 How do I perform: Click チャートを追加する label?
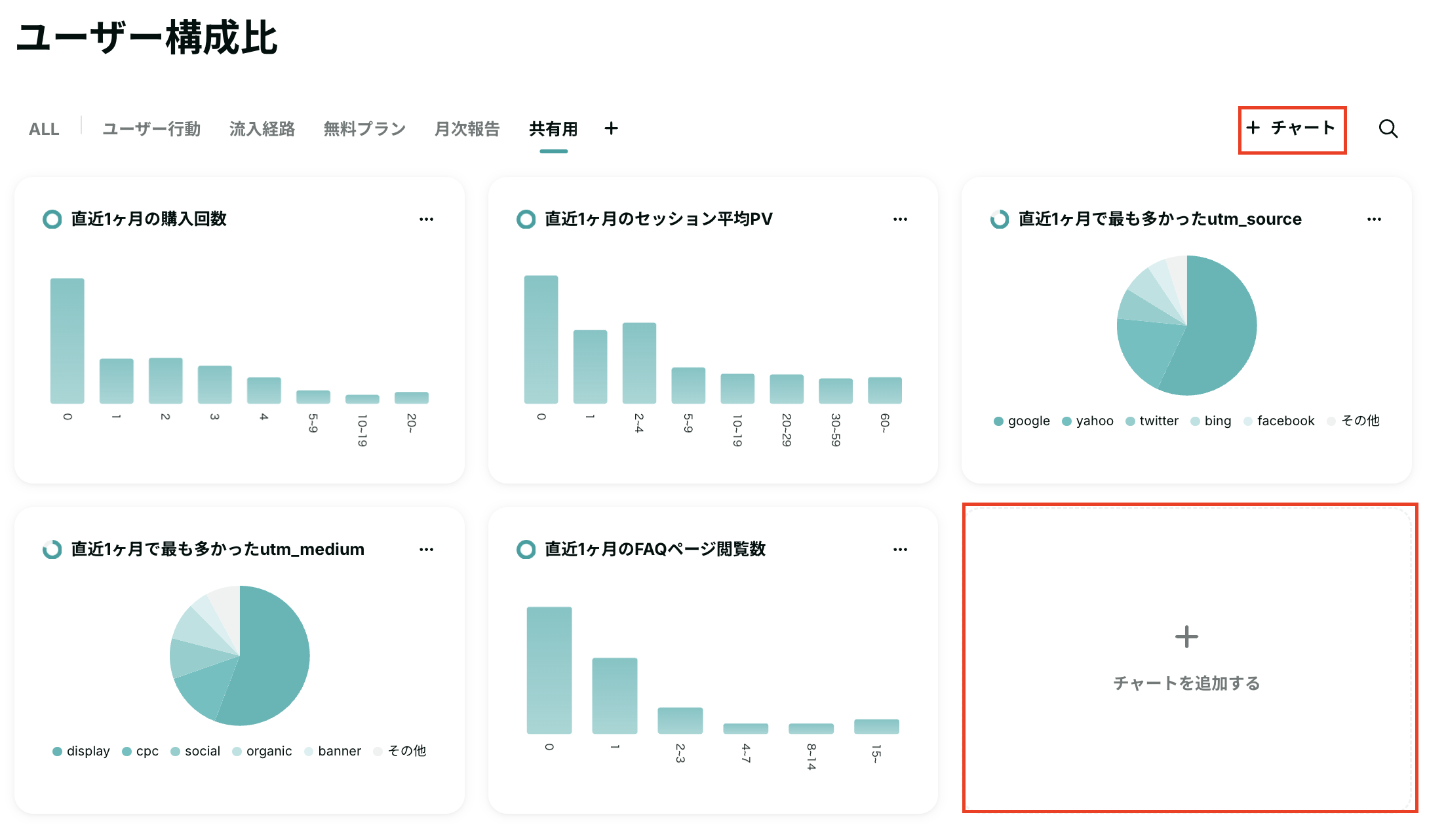[x=1186, y=683]
